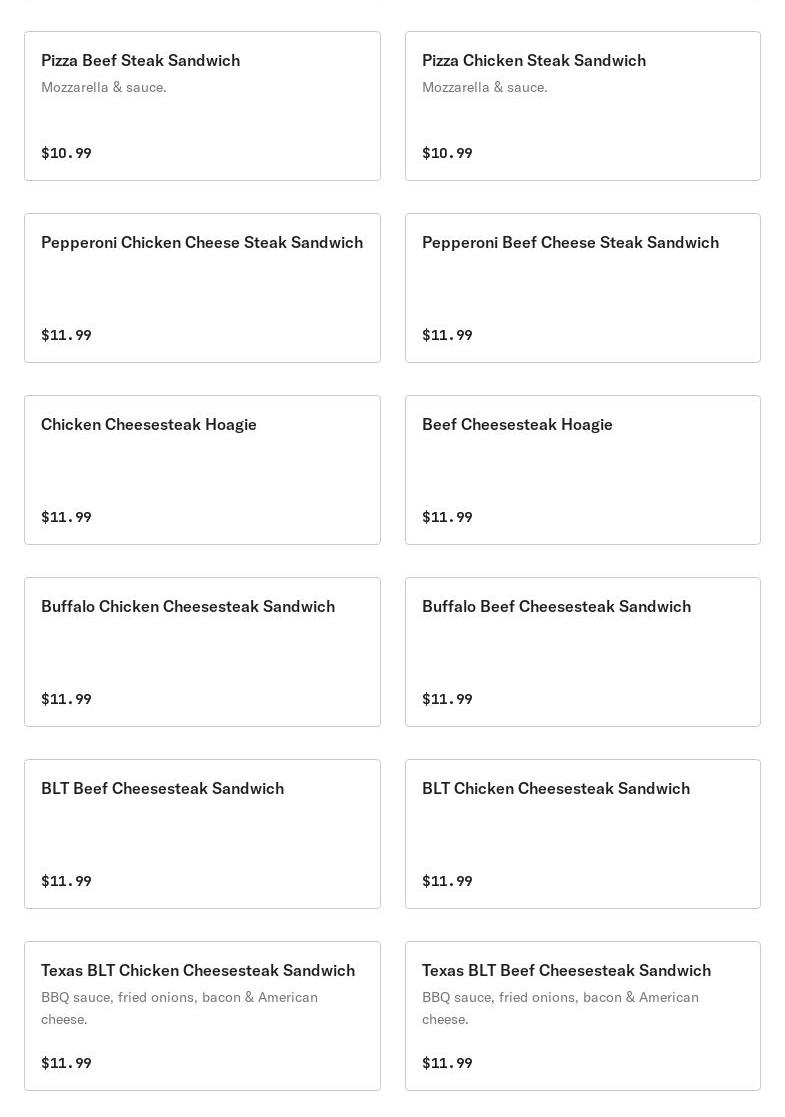Click Mozzarella & sauce text under Pizza Beef
This screenshot has height=1117, width=785.
pyautogui.click(x=103, y=88)
